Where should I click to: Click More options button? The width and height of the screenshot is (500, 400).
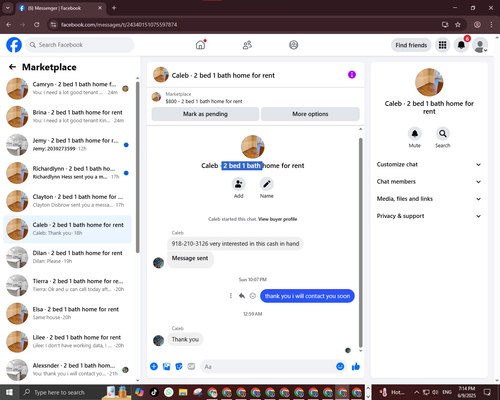(x=310, y=114)
